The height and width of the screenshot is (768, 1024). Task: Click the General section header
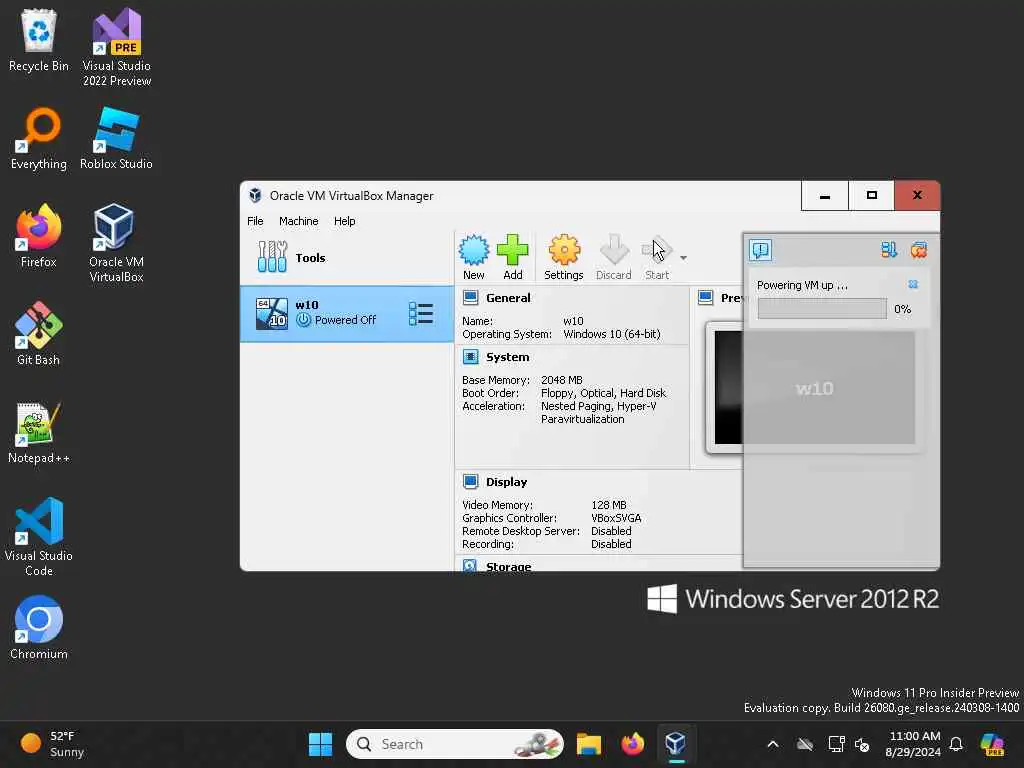(508, 298)
